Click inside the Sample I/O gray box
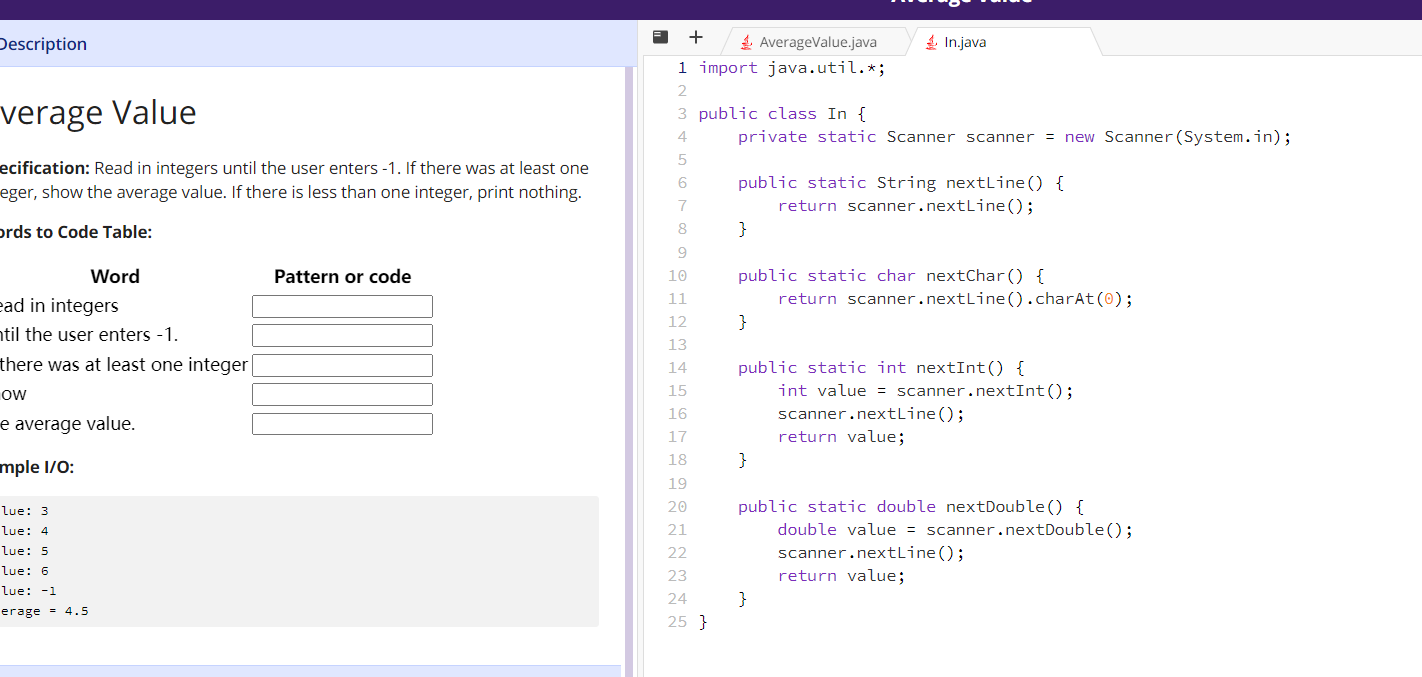Screen dimensions: 1422x677 pos(300,560)
